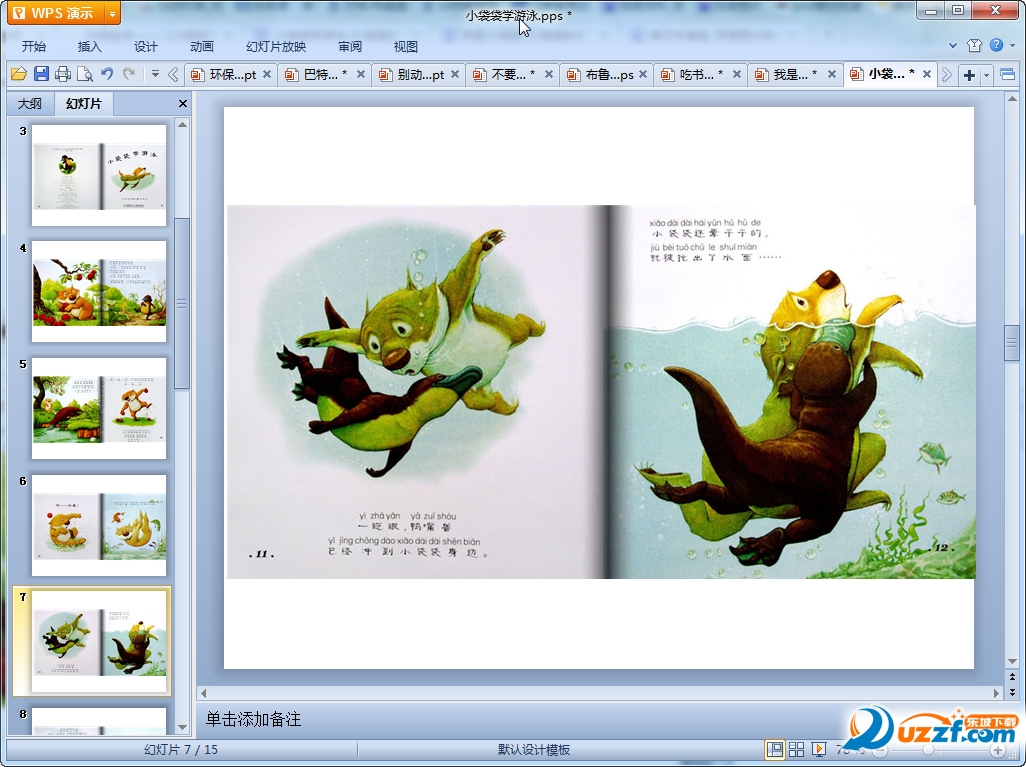Open the 幻灯片放映 menu tab
Screen dimensions: 1026x767
click(276, 46)
